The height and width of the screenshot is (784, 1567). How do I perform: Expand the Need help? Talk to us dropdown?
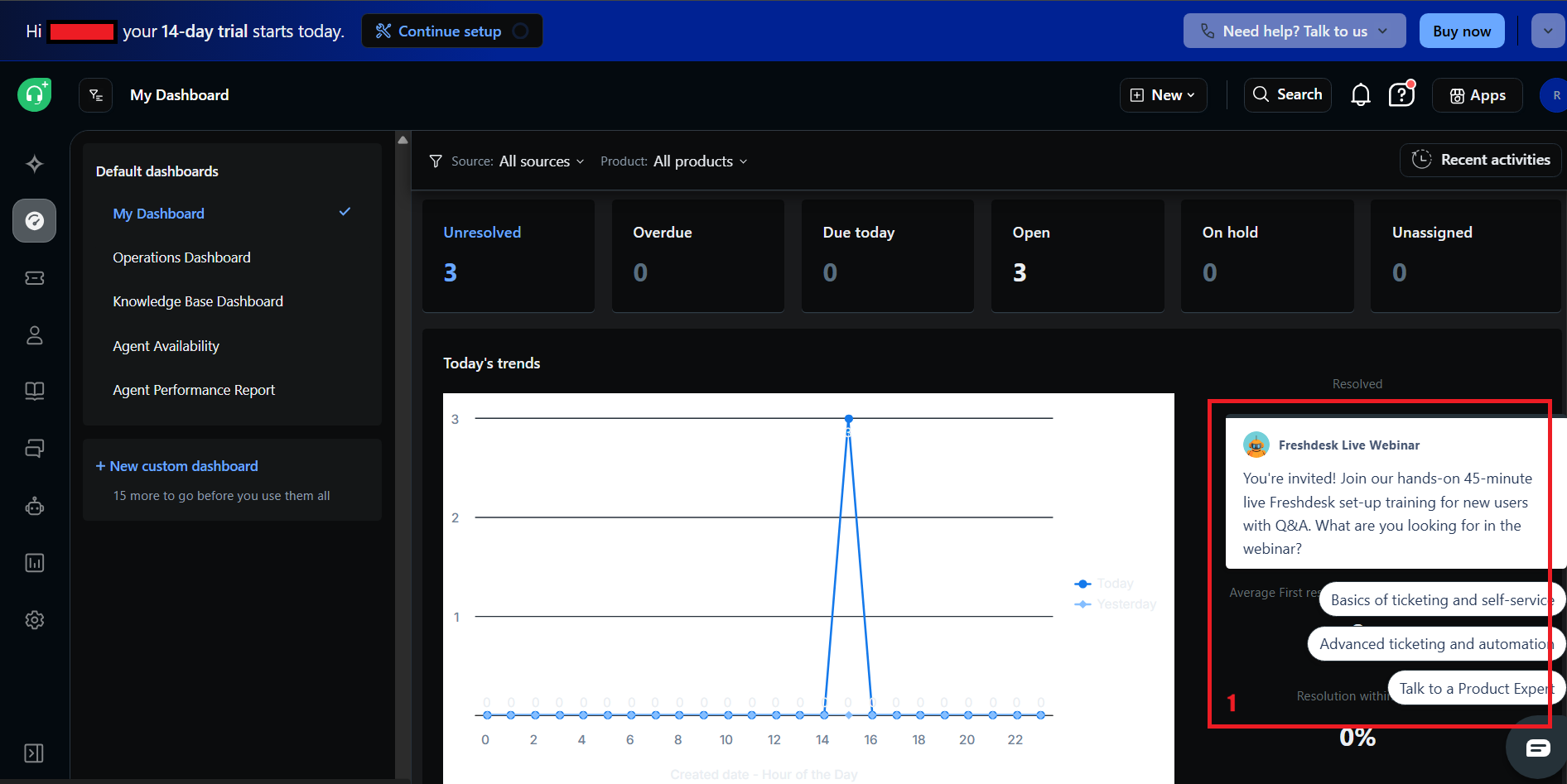[1295, 31]
